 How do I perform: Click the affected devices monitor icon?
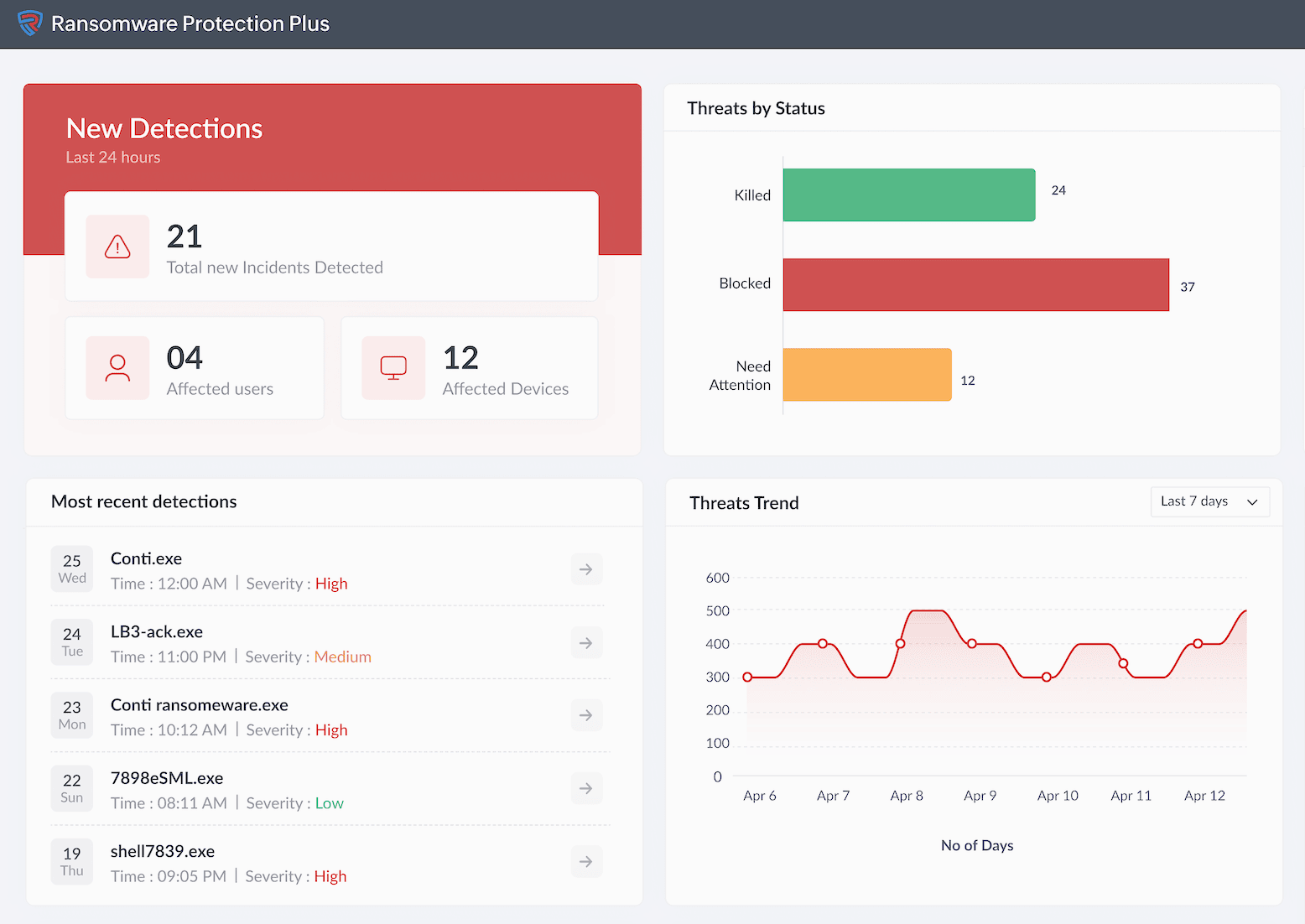point(393,367)
